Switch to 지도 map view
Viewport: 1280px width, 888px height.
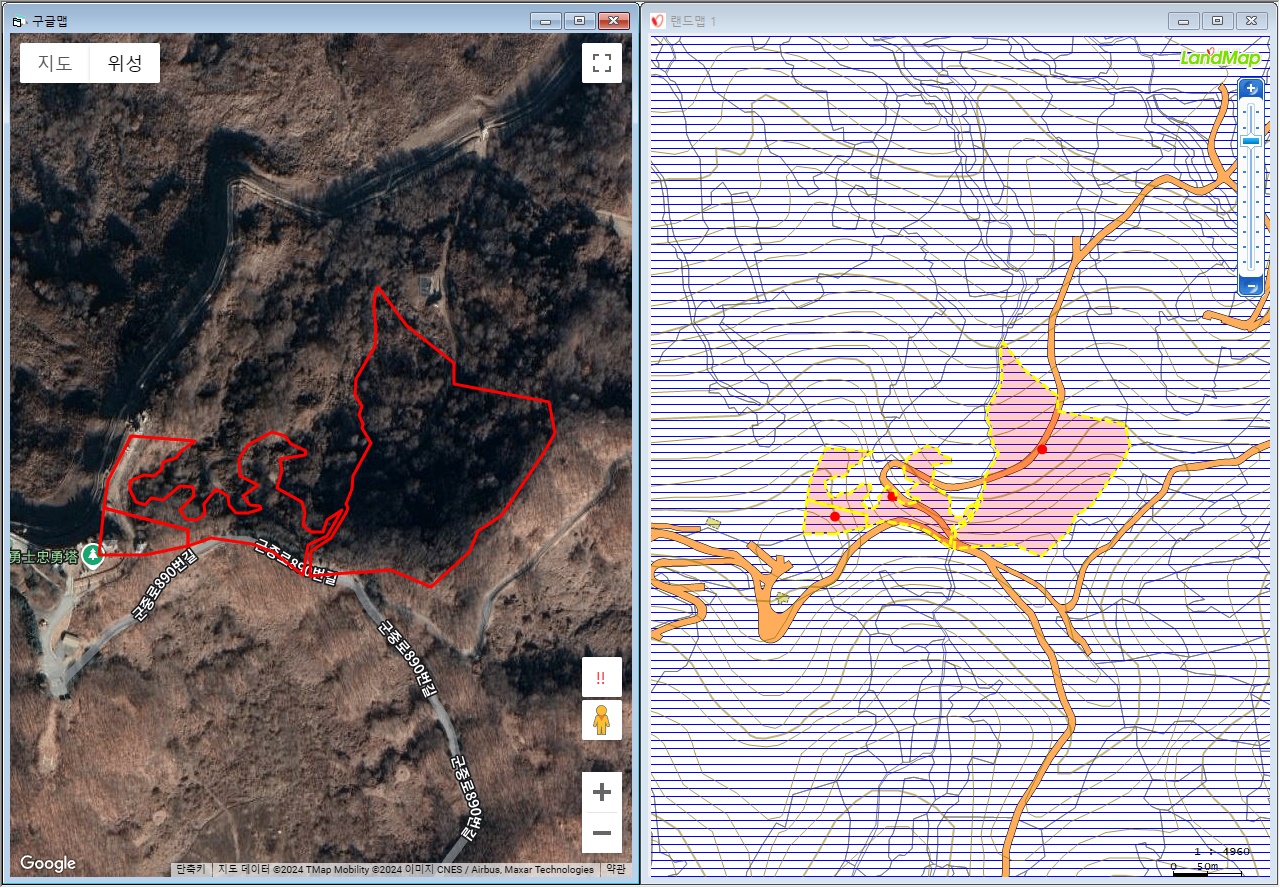pos(55,63)
